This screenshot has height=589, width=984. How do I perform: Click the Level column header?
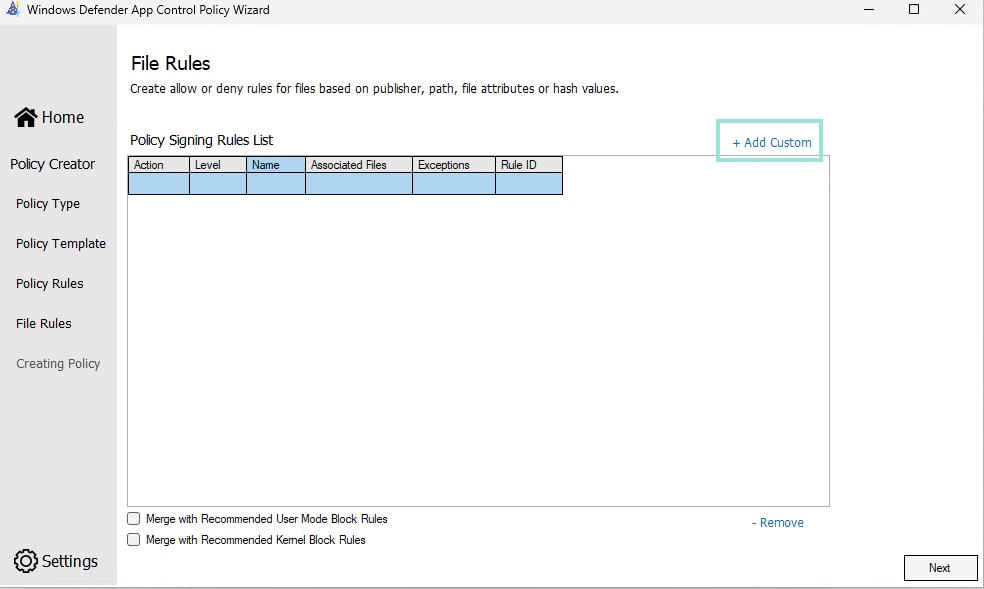coord(217,165)
